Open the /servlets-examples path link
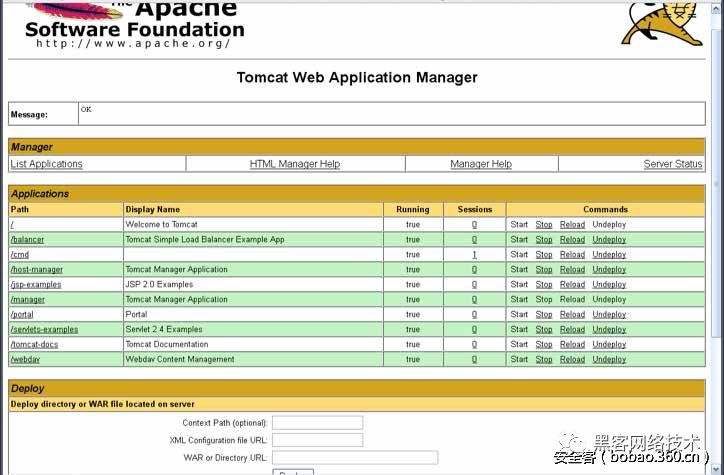Screen dimensions: 724x475 [44, 330]
